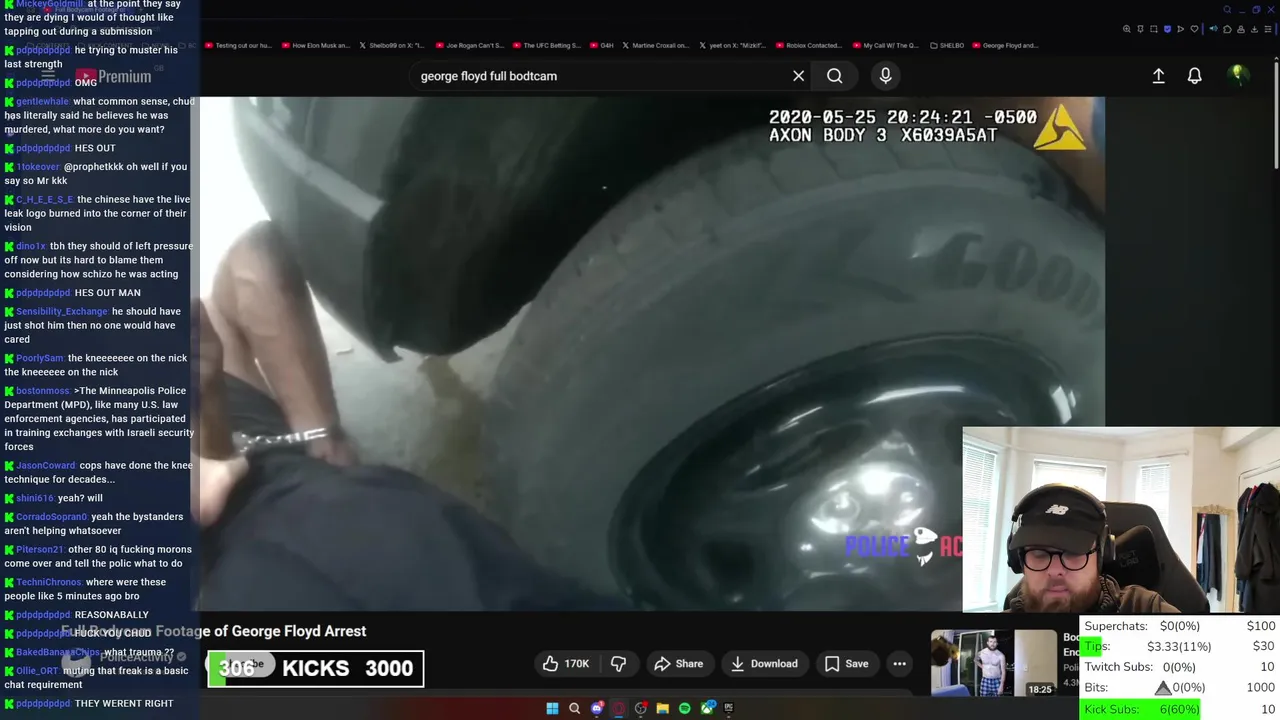This screenshot has height=720, width=1280.
Task: Open bookmark 'Roblox Contacted...'
Action: point(808,45)
